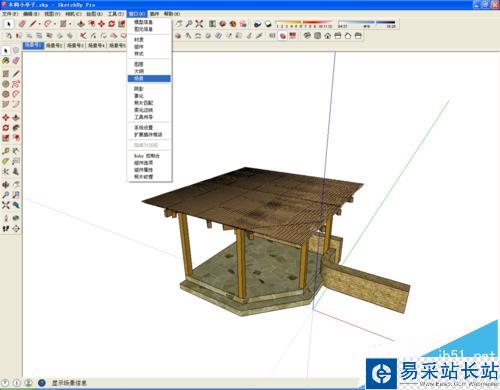
Task: Select the Push/Pull tool in top toolbar
Action: (x=80, y=24)
